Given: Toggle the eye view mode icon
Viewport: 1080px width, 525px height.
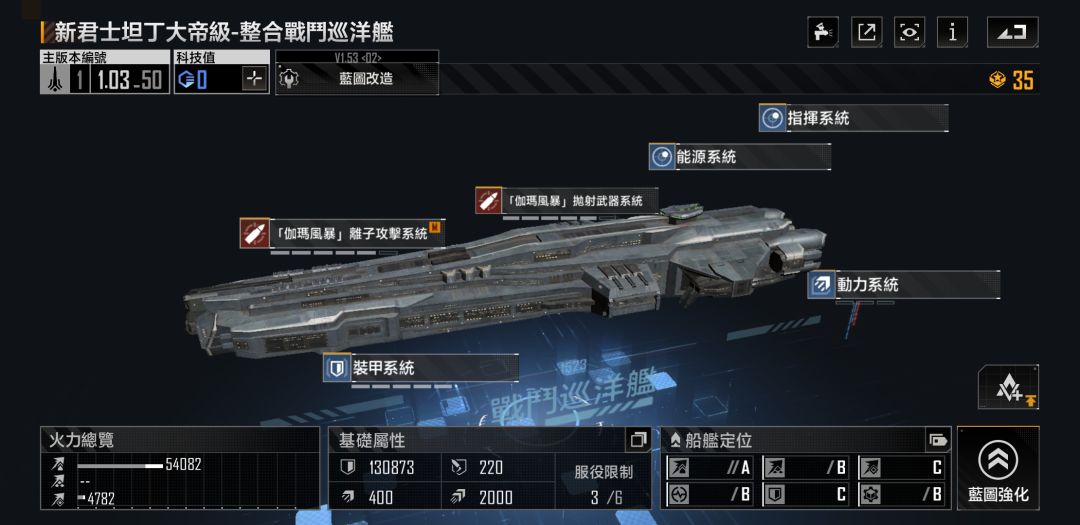Looking at the screenshot, I should (909, 32).
